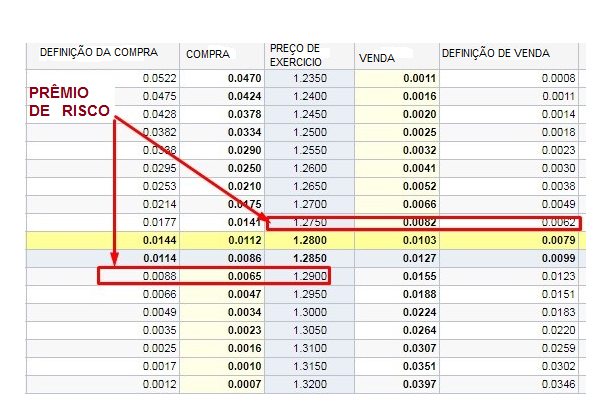
Task: Click the 0.0088 definição da compra cell
Action: 161,275
